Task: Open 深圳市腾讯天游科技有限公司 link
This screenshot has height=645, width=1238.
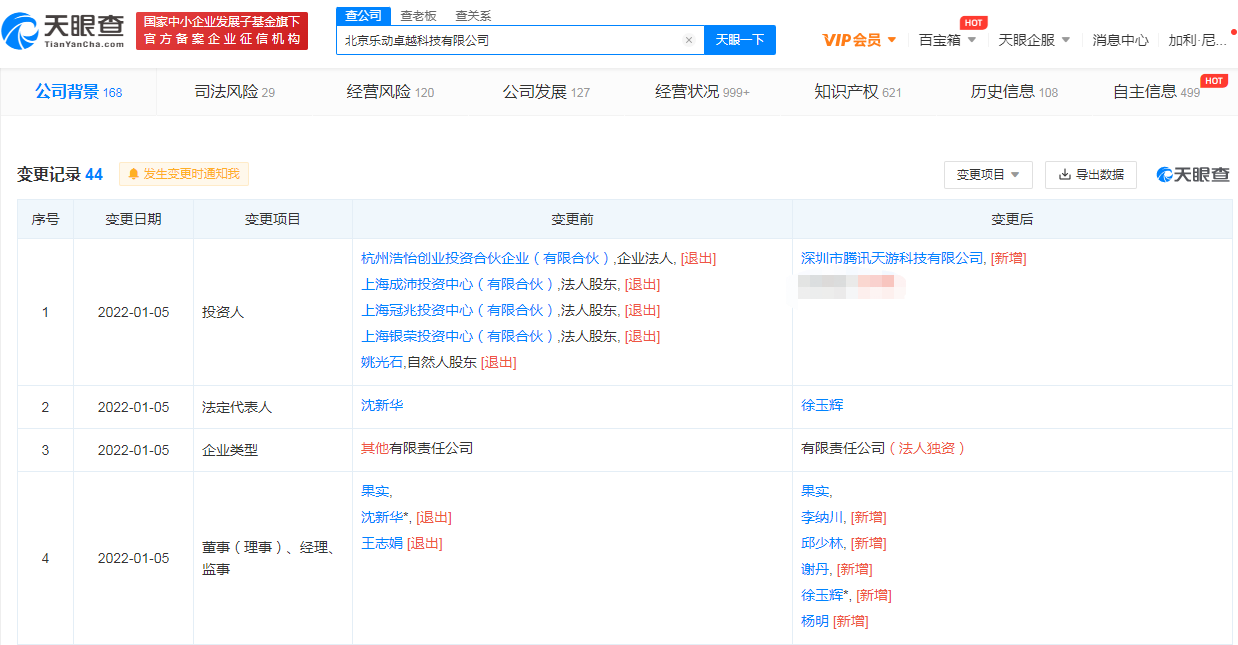Action: (x=892, y=258)
